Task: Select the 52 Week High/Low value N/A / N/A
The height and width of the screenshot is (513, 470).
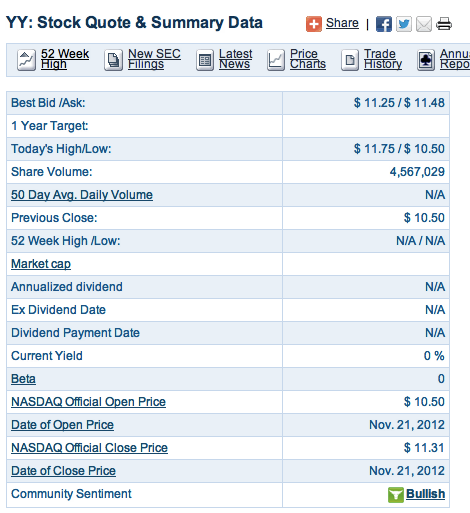Action: 420,241
